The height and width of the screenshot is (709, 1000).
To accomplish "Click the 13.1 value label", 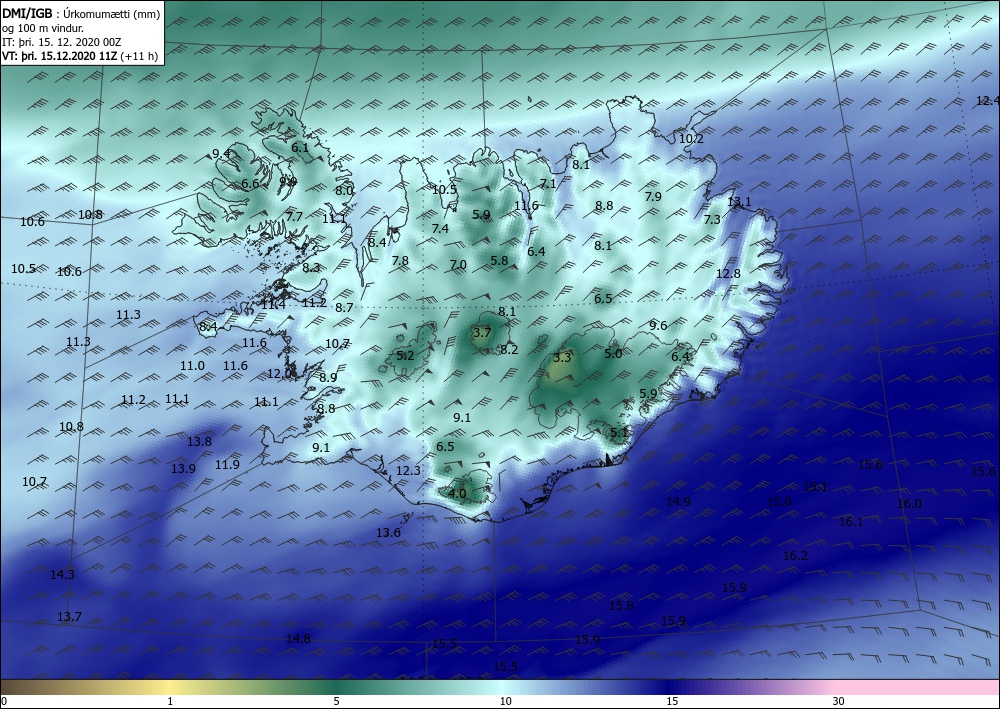I will (739, 202).
